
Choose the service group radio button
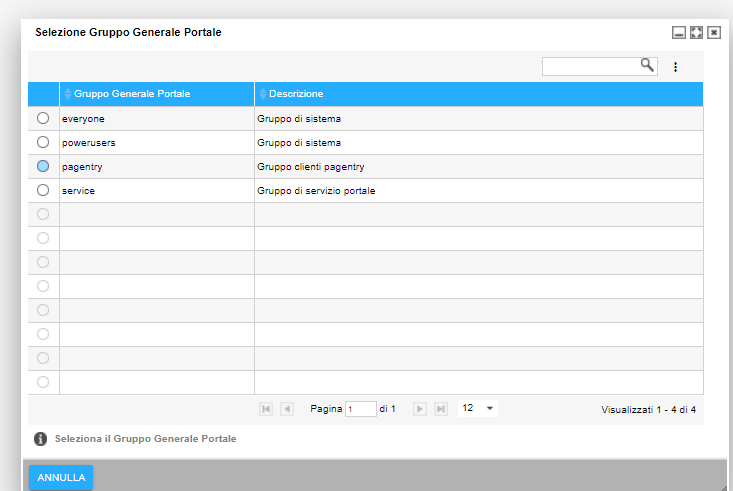[x=43, y=190]
